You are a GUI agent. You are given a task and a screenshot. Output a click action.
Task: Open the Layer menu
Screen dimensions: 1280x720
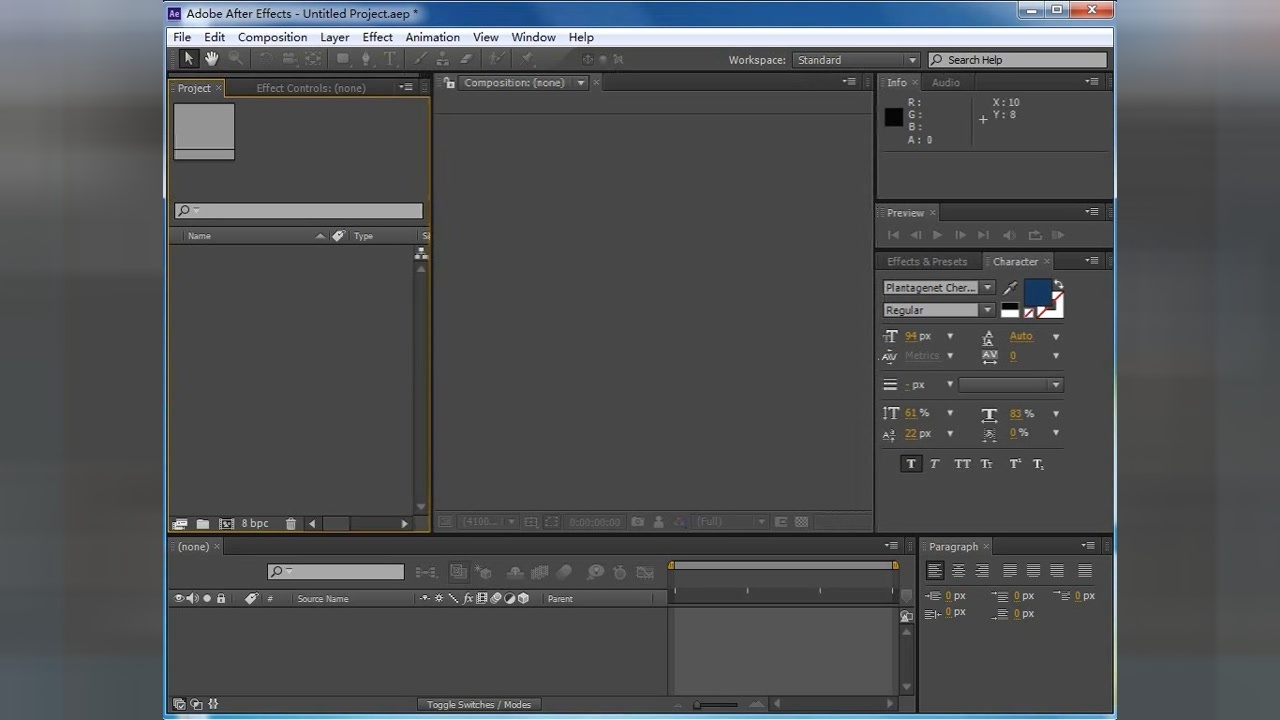pos(334,37)
